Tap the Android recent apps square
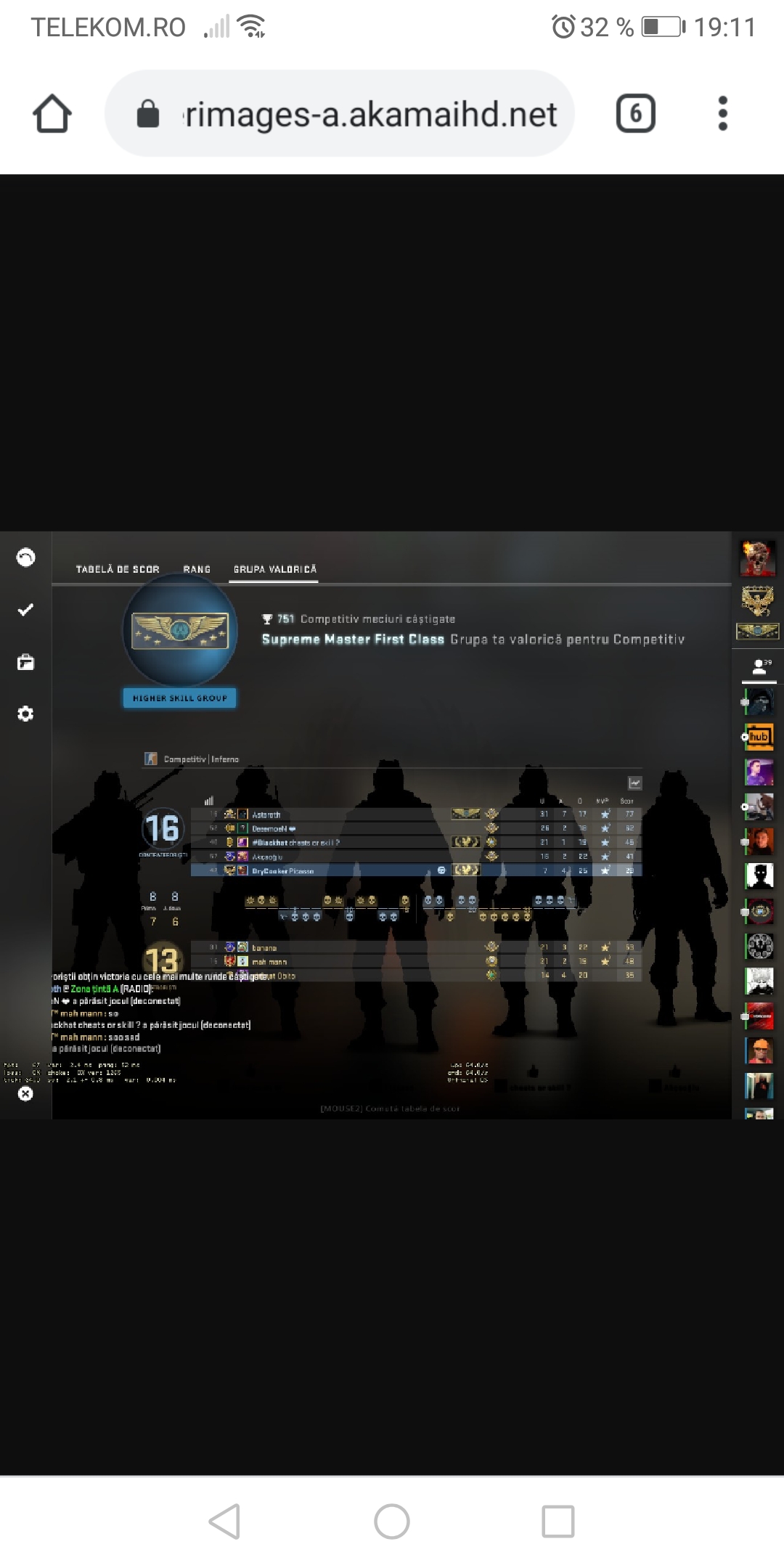The width and height of the screenshot is (784, 1568). (x=558, y=1521)
